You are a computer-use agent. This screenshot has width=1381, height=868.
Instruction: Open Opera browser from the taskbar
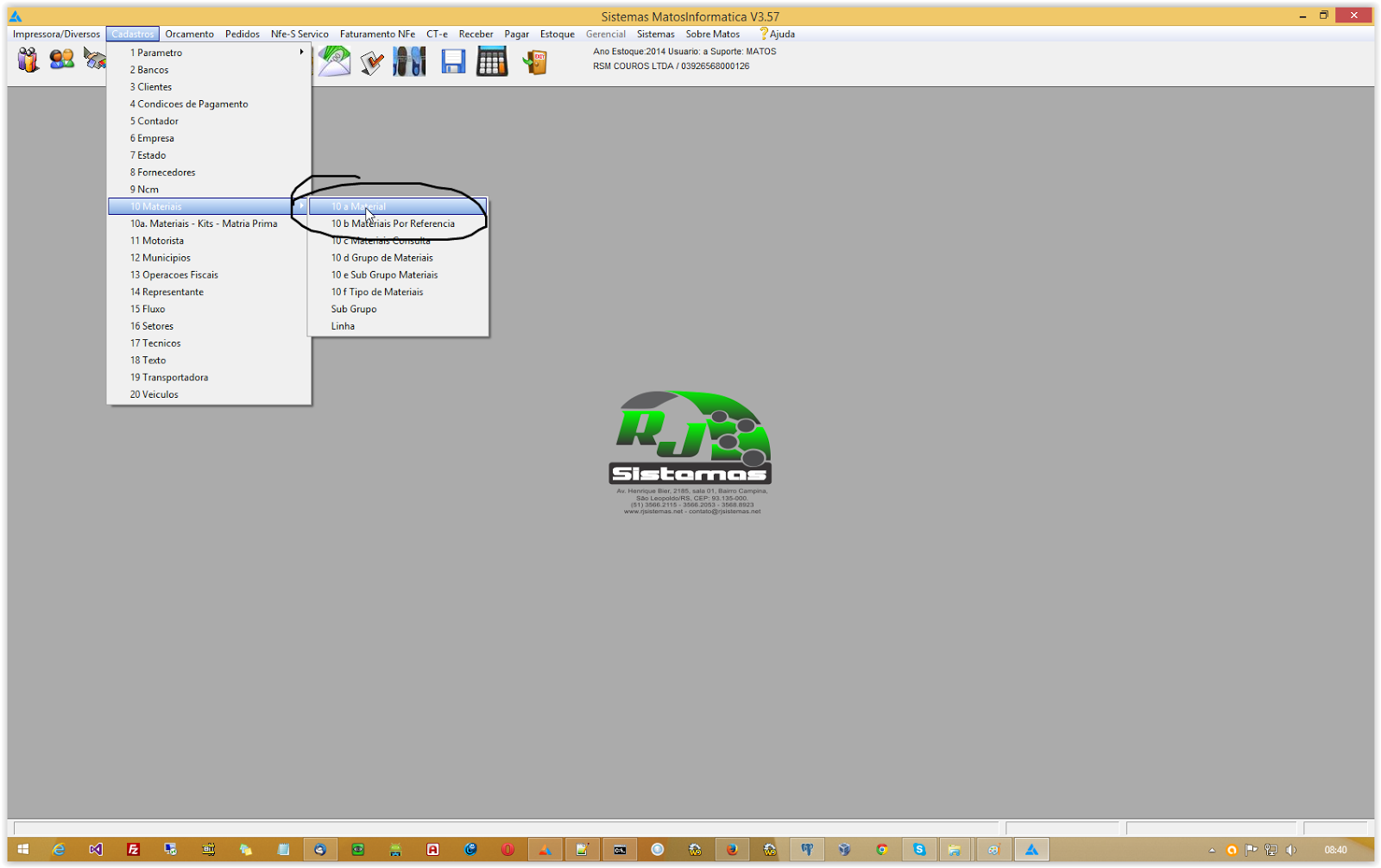point(508,850)
